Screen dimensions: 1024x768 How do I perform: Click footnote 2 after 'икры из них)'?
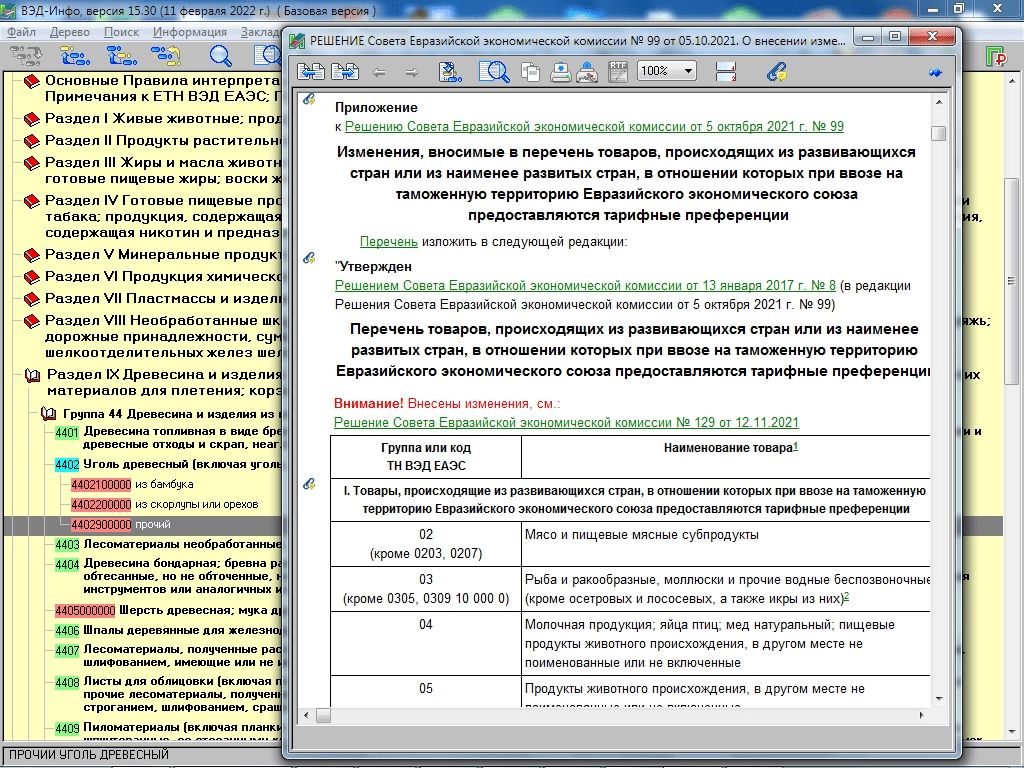846,596
